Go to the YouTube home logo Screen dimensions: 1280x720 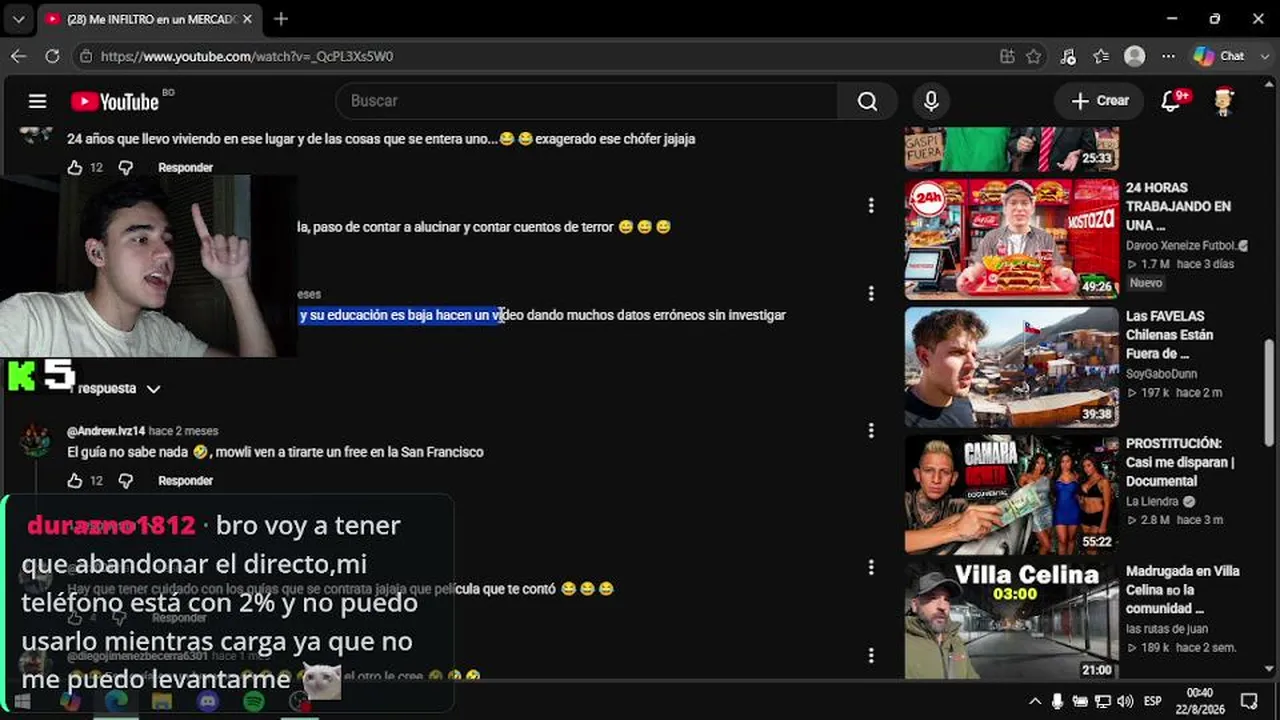click(x=116, y=101)
